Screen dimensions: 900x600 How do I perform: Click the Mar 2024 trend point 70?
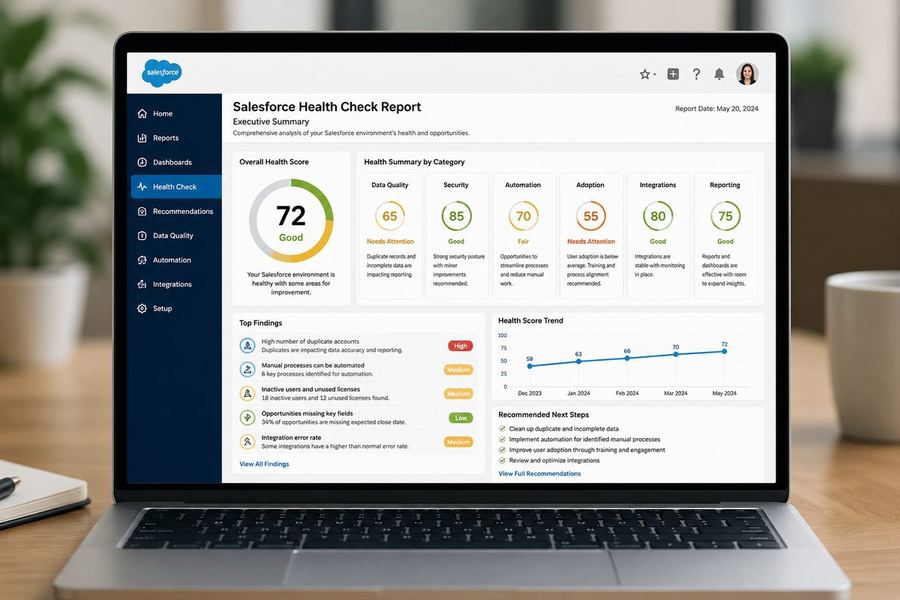[676, 355]
